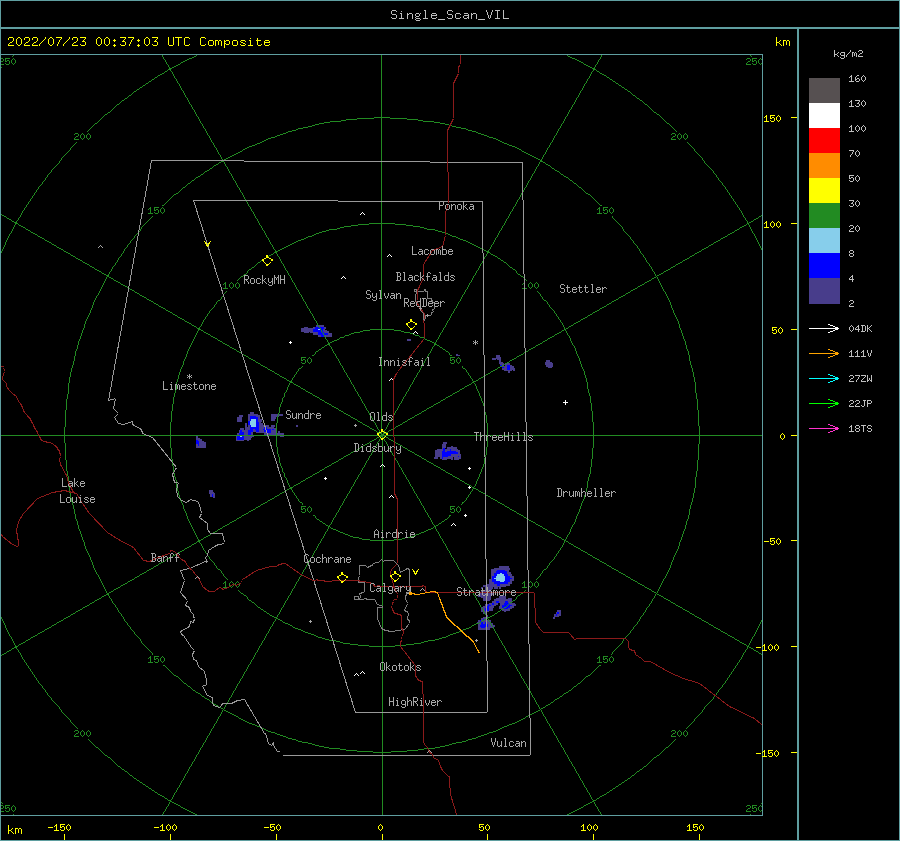Screen dimensions: 900x841
Task: Click the Ponoka town label
Action: (456, 206)
